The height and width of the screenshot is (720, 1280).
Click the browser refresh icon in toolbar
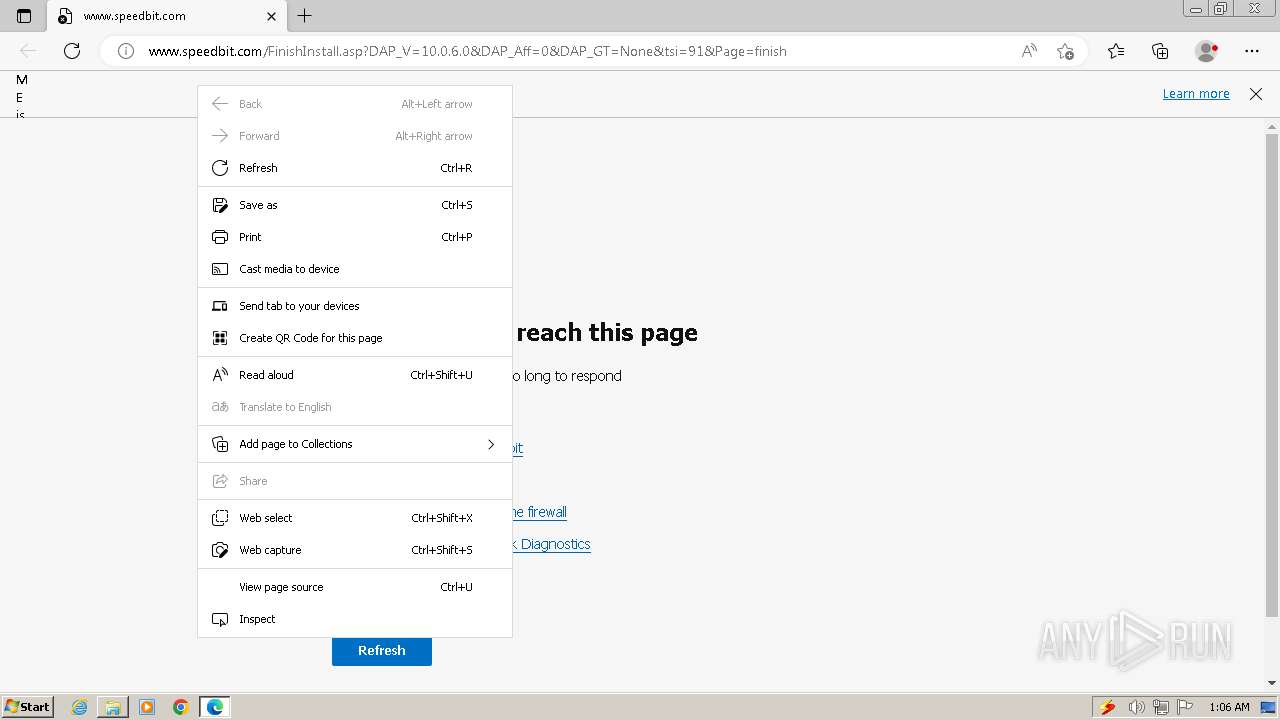coord(72,51)
